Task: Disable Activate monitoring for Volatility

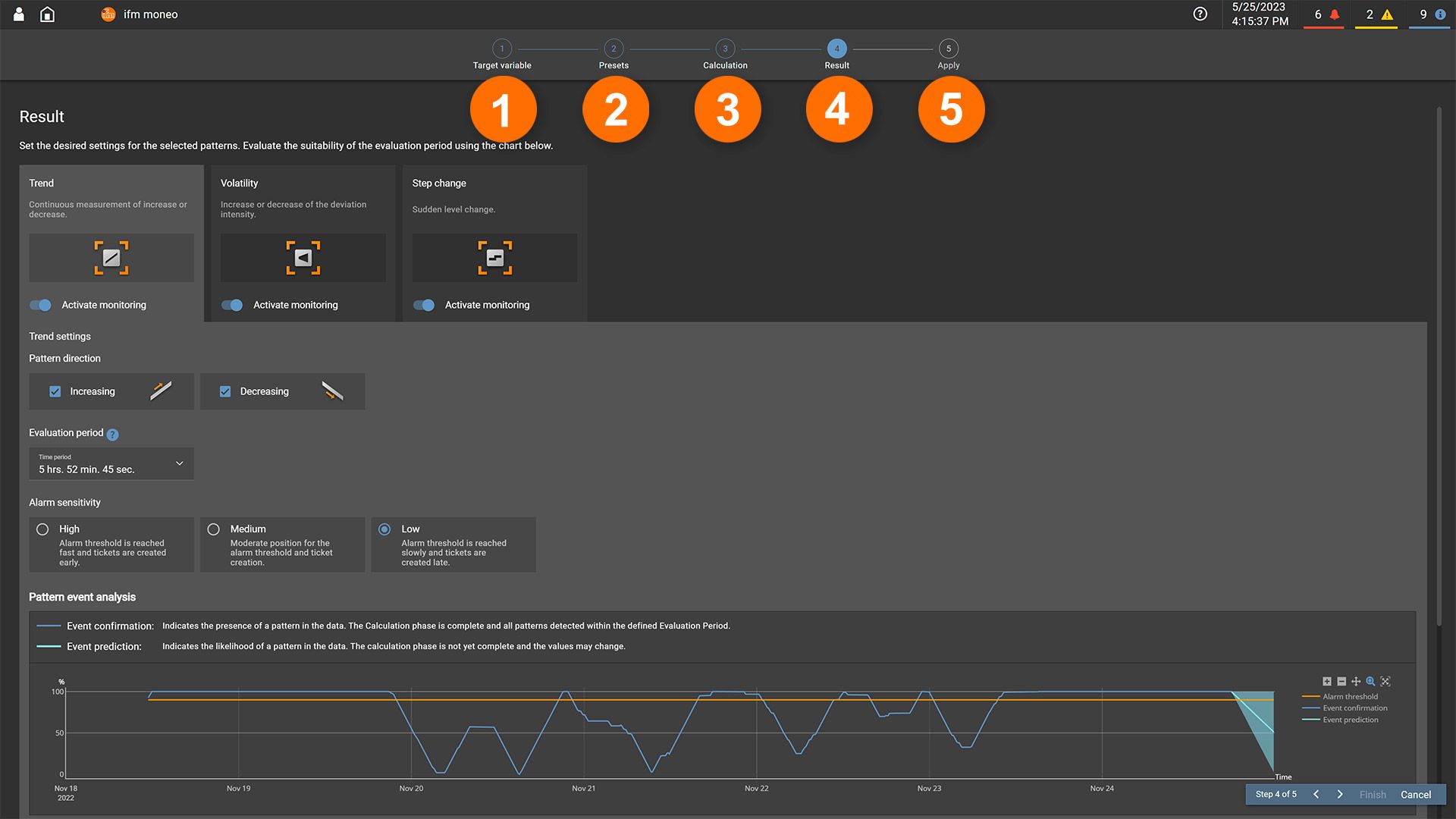Action: coord(232,305)
